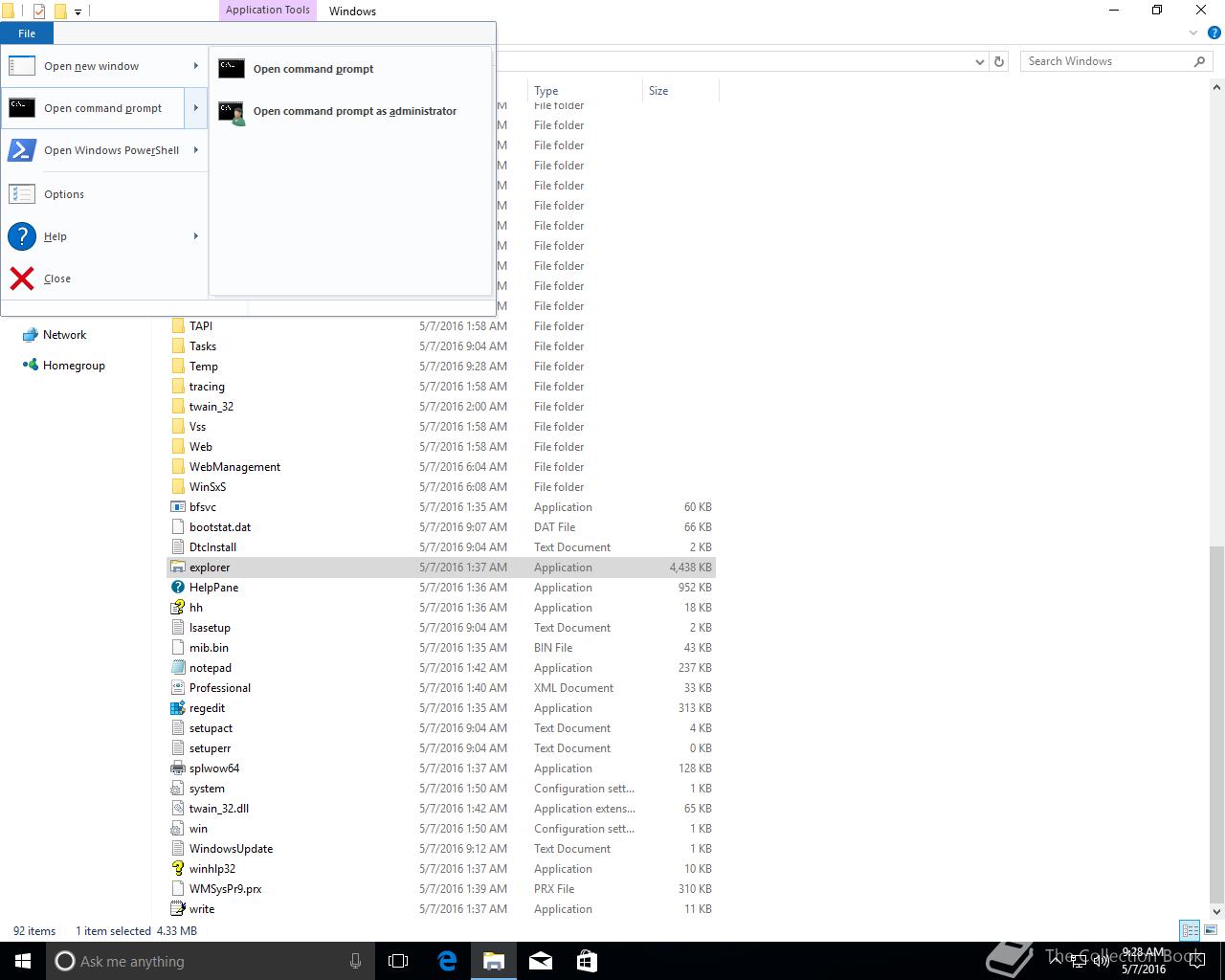Screen dimensions: 1225x980
Task: Switch to Details view in the status bar
Action: coord(1190,930)
